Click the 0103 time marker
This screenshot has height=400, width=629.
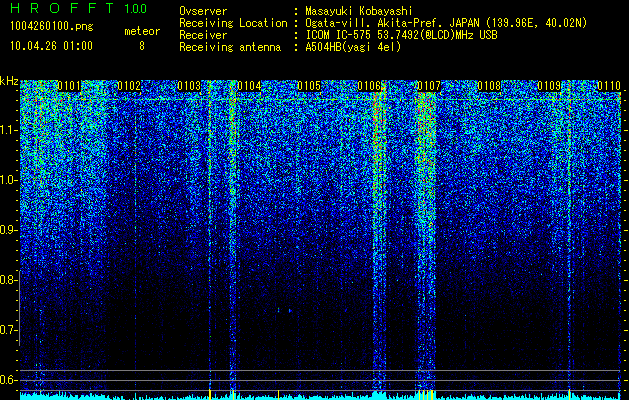pos(189,86)
